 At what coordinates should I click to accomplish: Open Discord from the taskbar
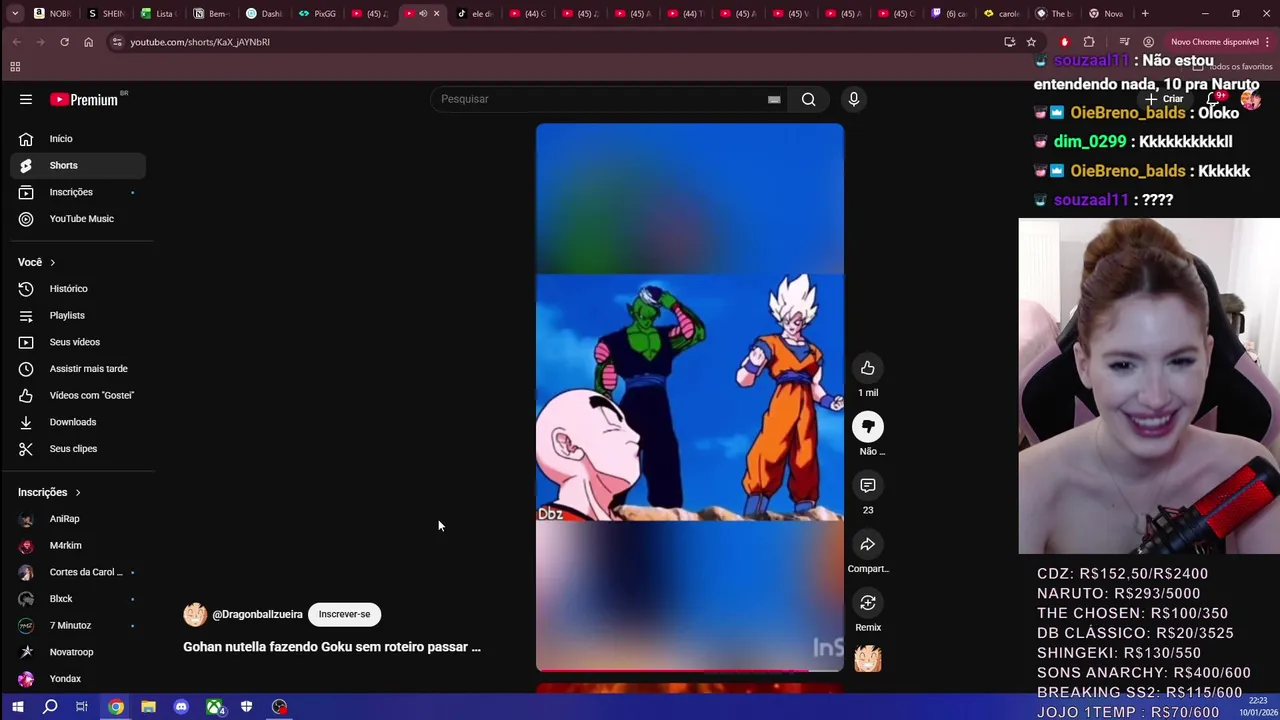181,707
